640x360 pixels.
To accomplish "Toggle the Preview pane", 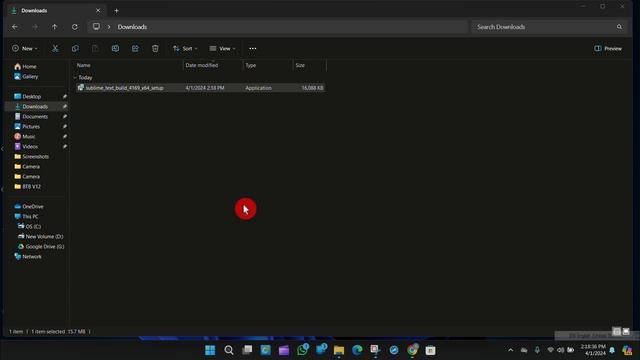I will (608, 49).
